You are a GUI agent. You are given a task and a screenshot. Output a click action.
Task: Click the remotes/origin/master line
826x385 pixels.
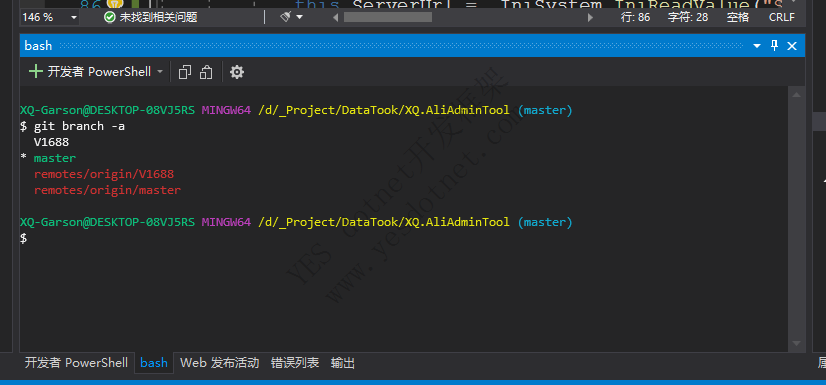tap(107, 190)
